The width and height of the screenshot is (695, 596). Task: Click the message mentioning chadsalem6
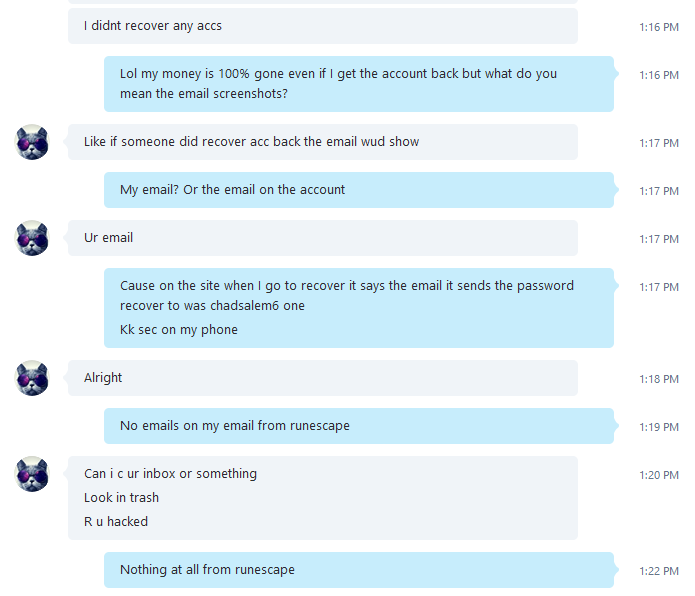point(347,296)
